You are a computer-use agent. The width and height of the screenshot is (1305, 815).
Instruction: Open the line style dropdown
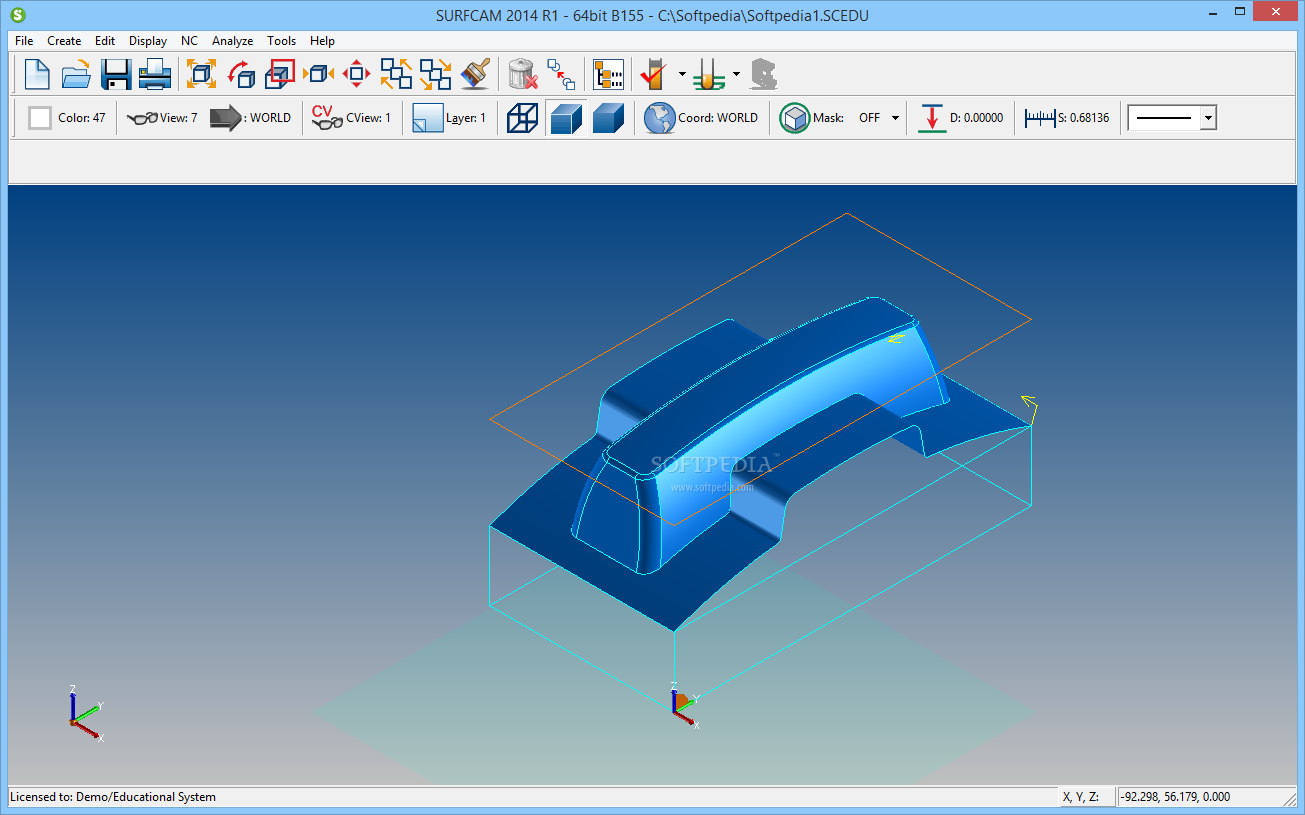[1208, 118]
